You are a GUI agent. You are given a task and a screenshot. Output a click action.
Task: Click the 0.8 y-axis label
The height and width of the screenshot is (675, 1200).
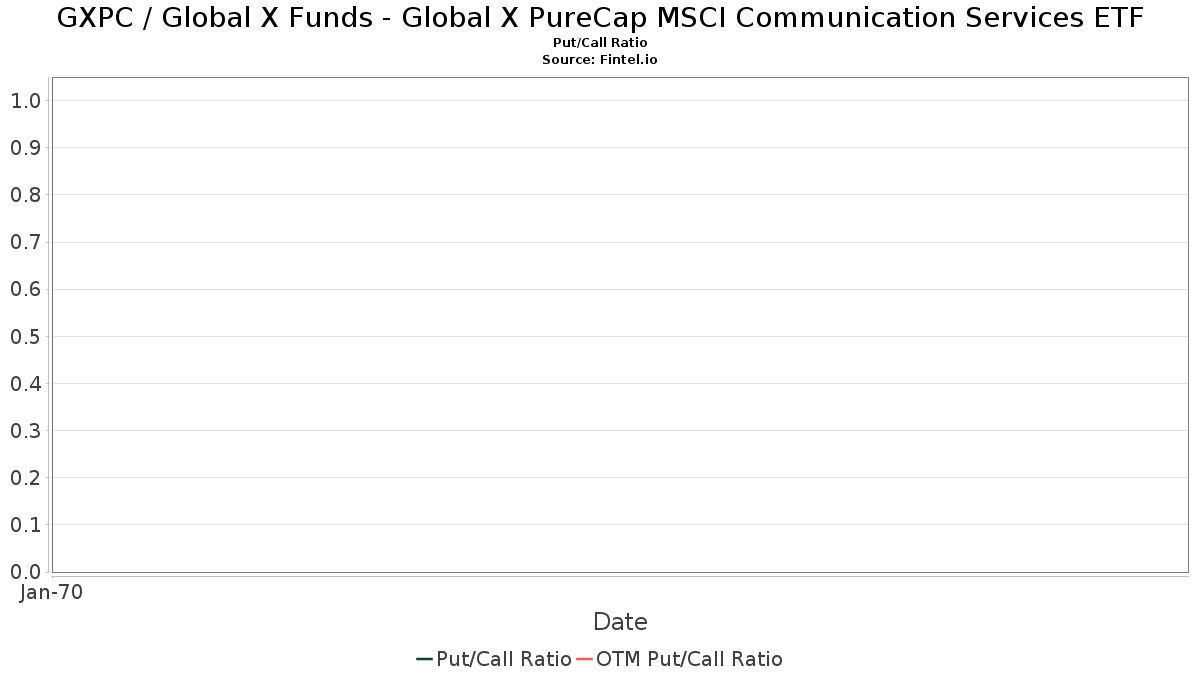(25, 195)
